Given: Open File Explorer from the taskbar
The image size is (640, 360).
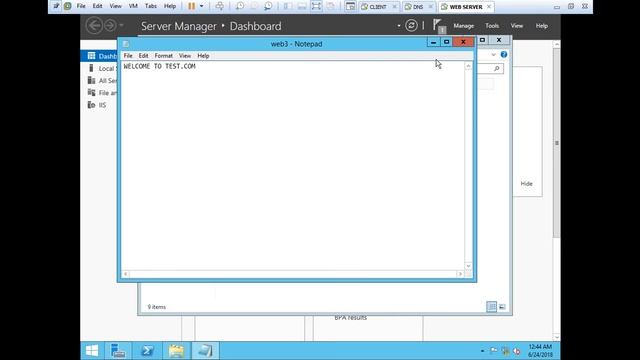Looking at the screenshot, I should pos(176,351).
